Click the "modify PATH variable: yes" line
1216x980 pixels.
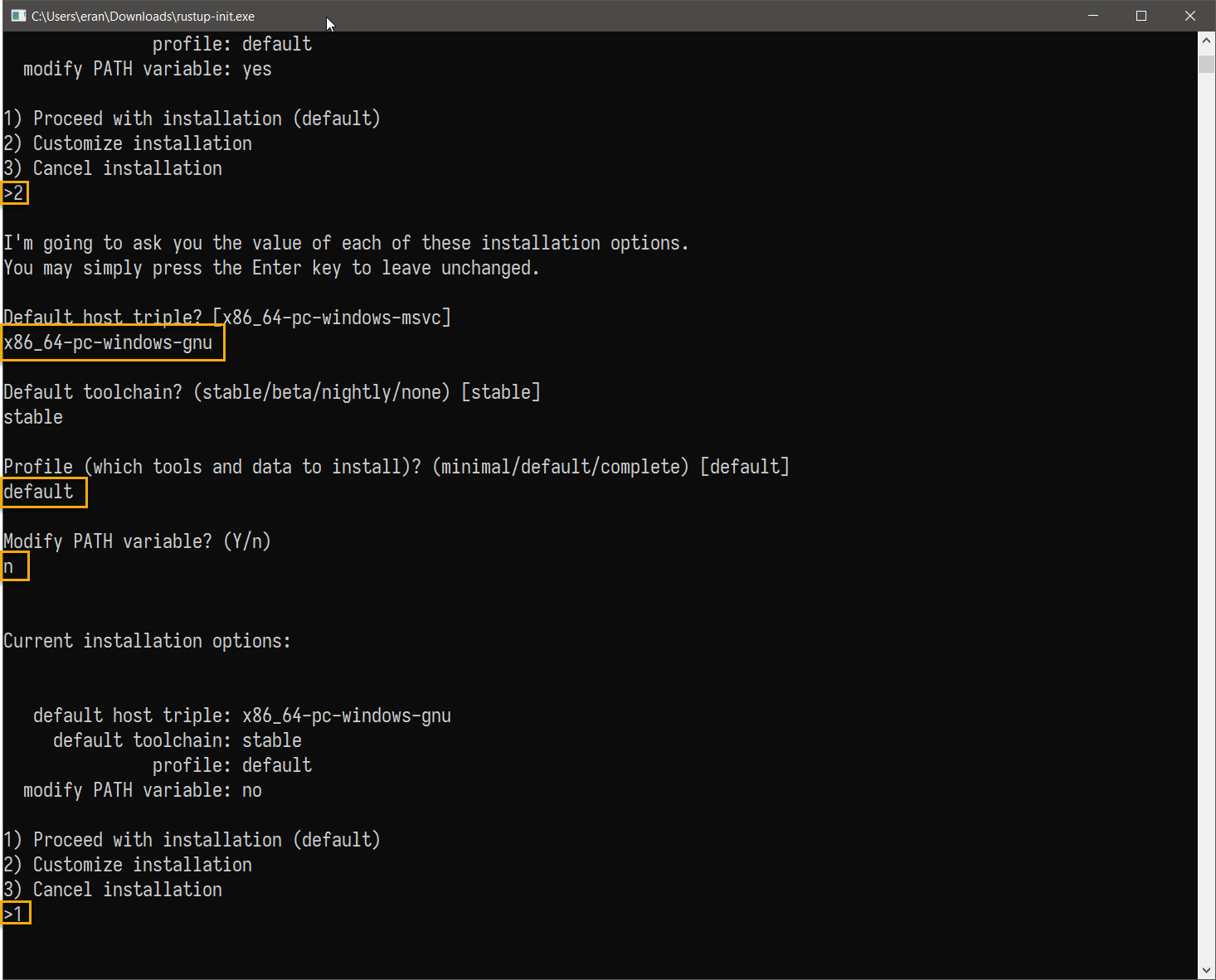(147, 69)
